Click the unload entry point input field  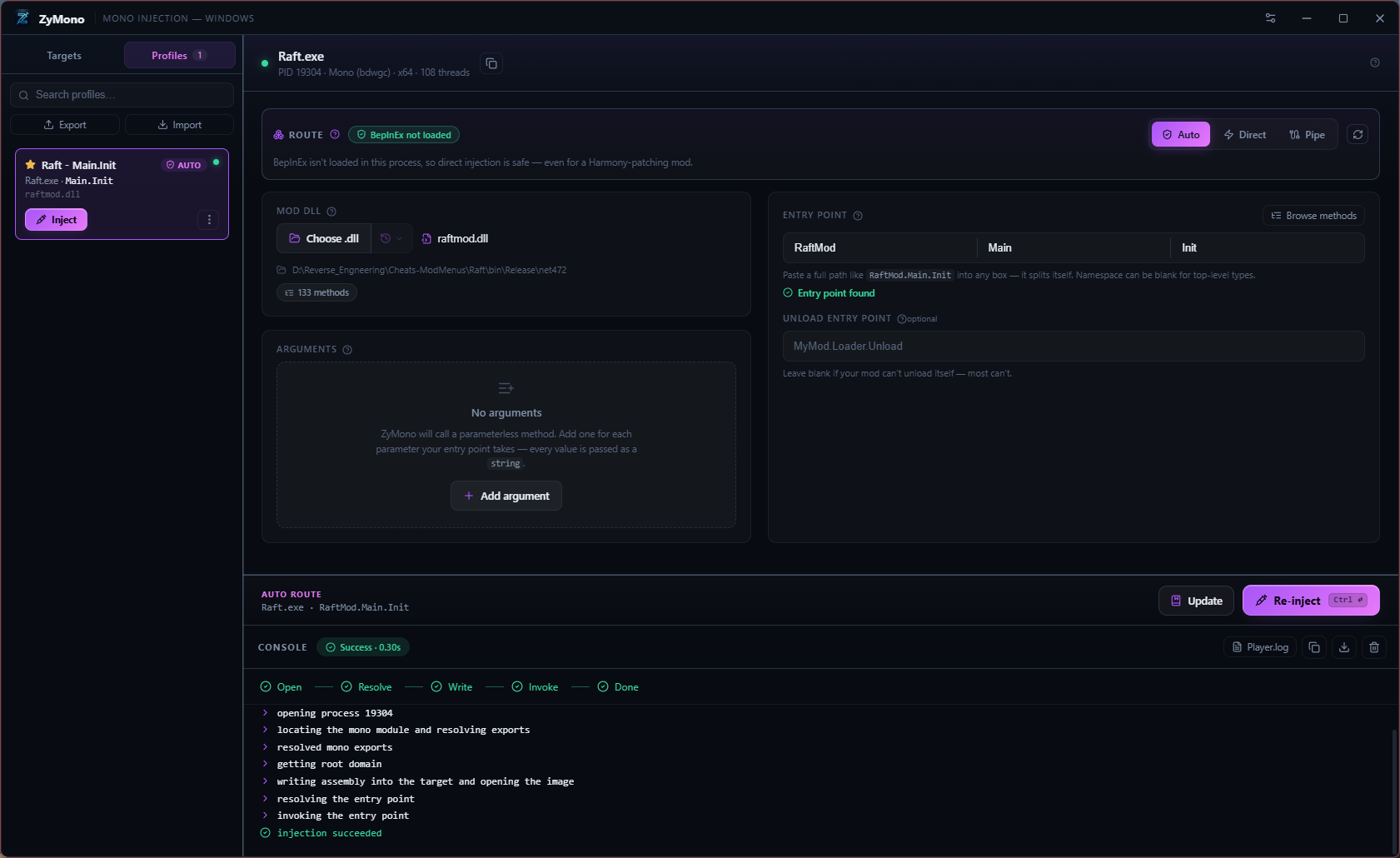(1074, 347)
